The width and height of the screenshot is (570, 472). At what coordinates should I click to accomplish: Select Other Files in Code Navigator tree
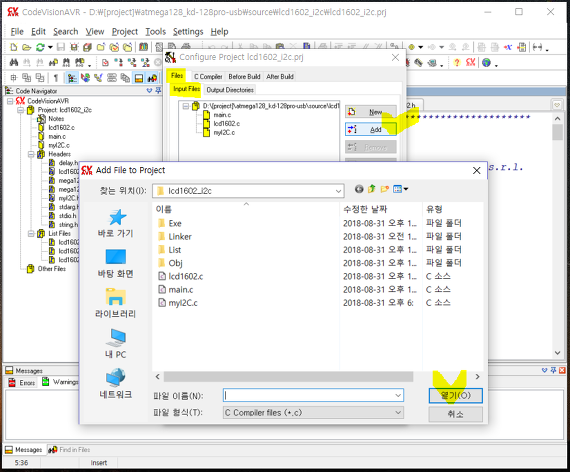pos(47,269)
